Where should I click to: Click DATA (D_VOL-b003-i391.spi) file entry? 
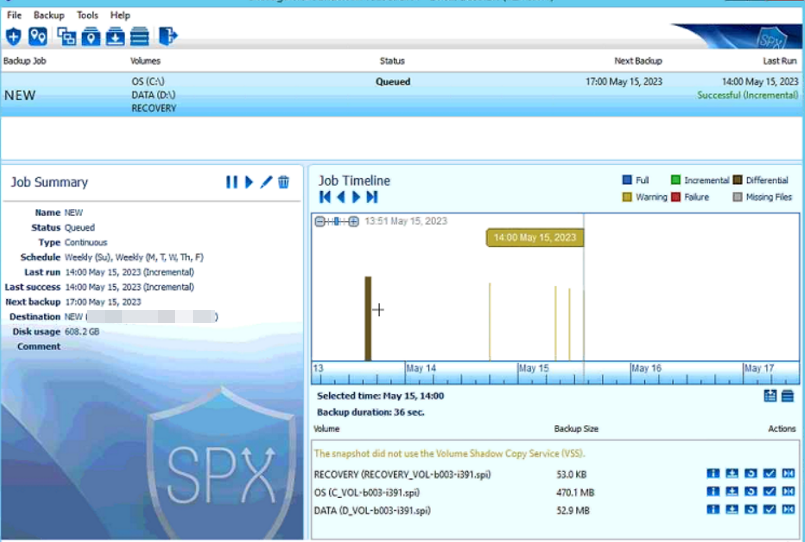click(372, 510)
